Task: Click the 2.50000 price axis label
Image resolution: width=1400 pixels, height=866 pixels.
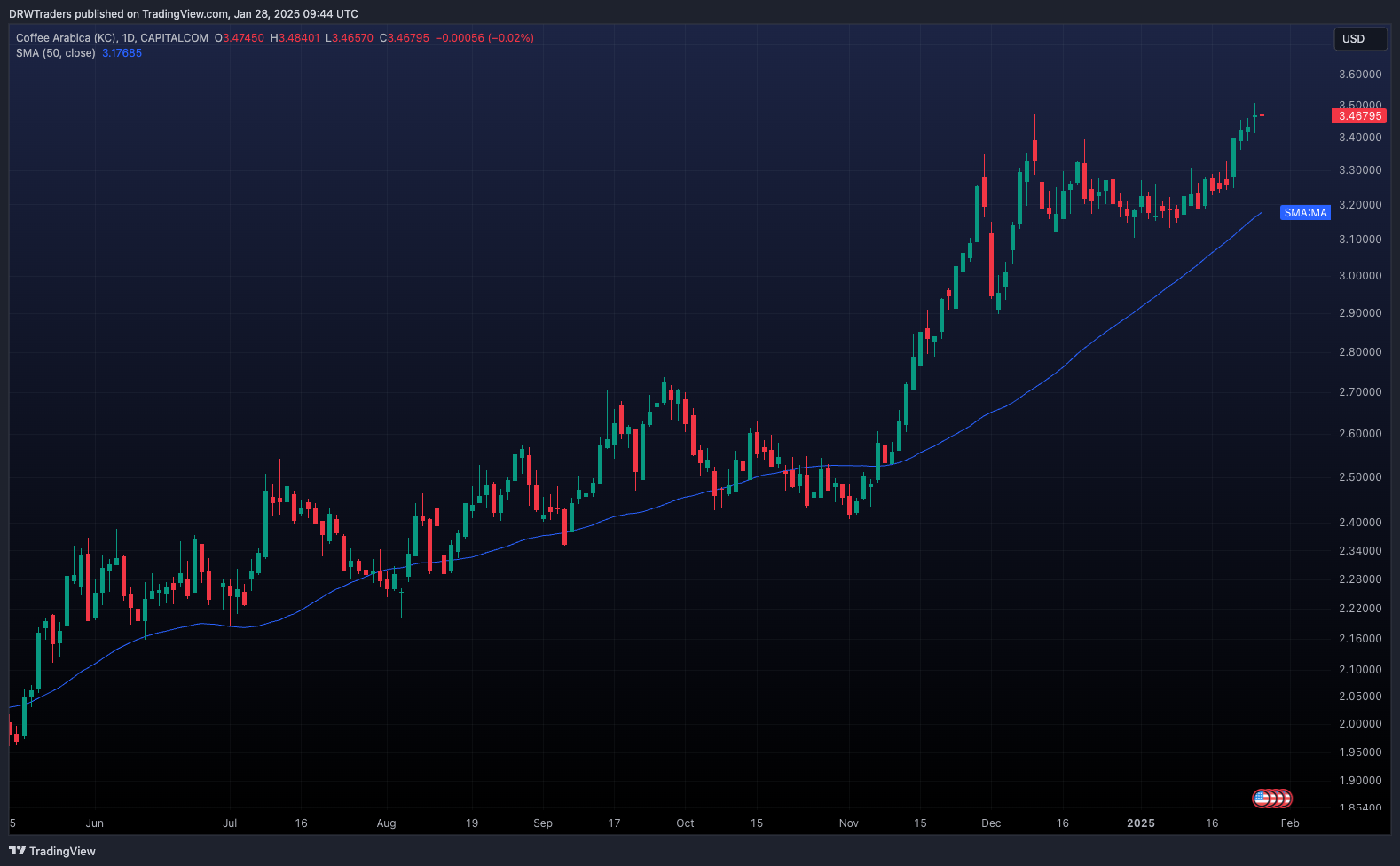Action: click(x=1360, y=477)
